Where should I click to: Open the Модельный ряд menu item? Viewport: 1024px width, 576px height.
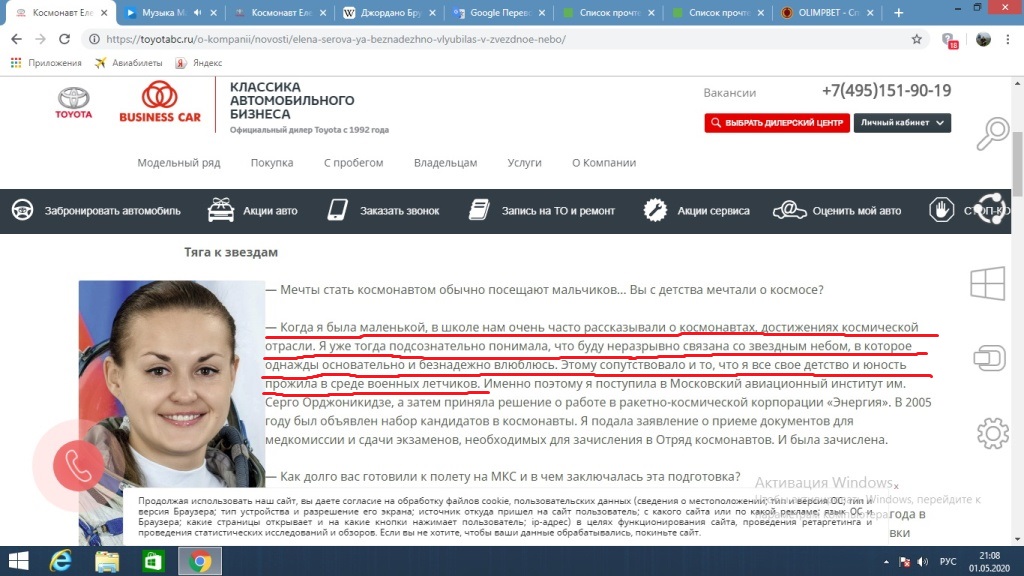tap(179, 163)
